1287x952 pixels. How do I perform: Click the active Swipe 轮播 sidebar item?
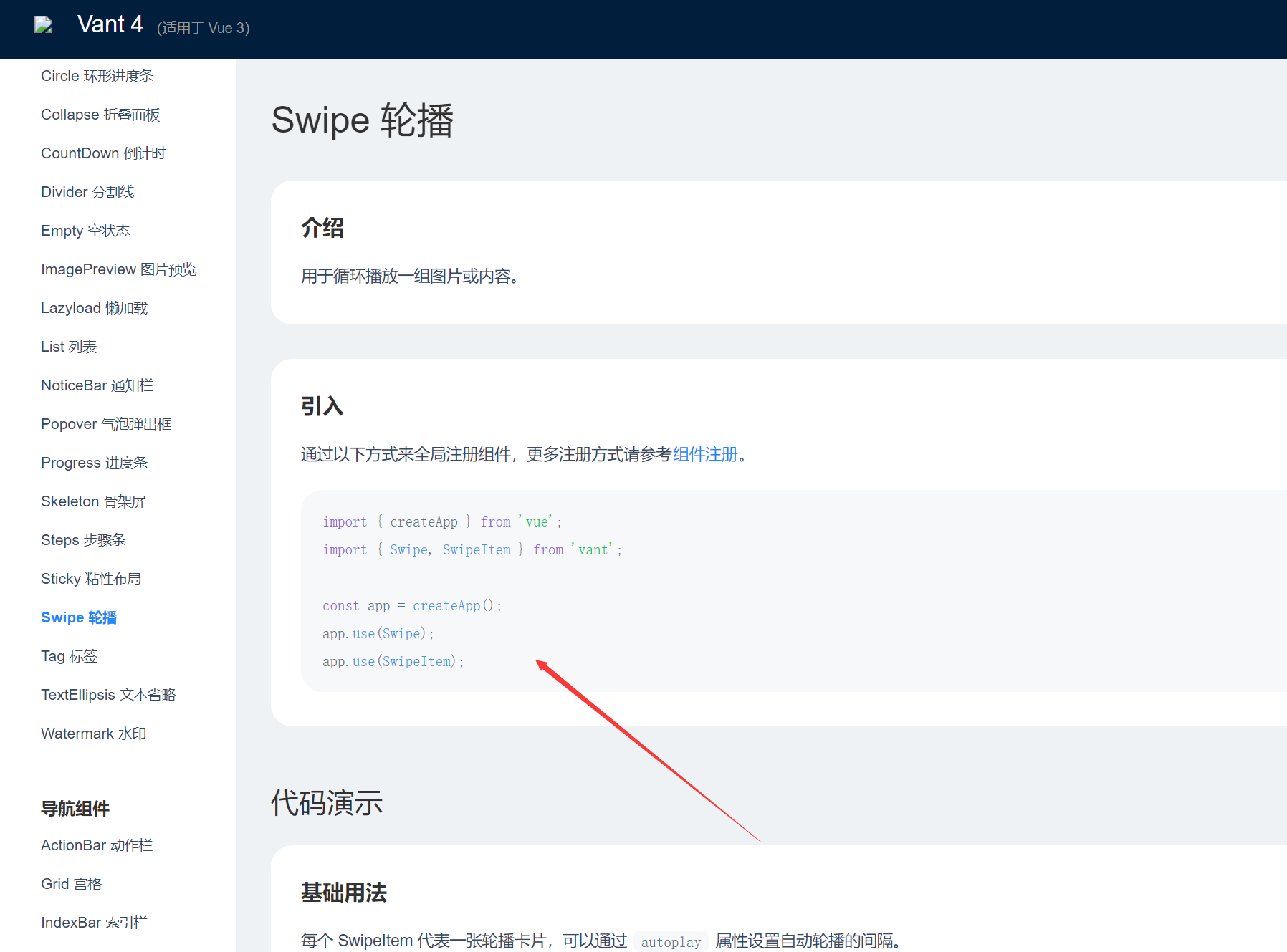click(x=79, y=617)
